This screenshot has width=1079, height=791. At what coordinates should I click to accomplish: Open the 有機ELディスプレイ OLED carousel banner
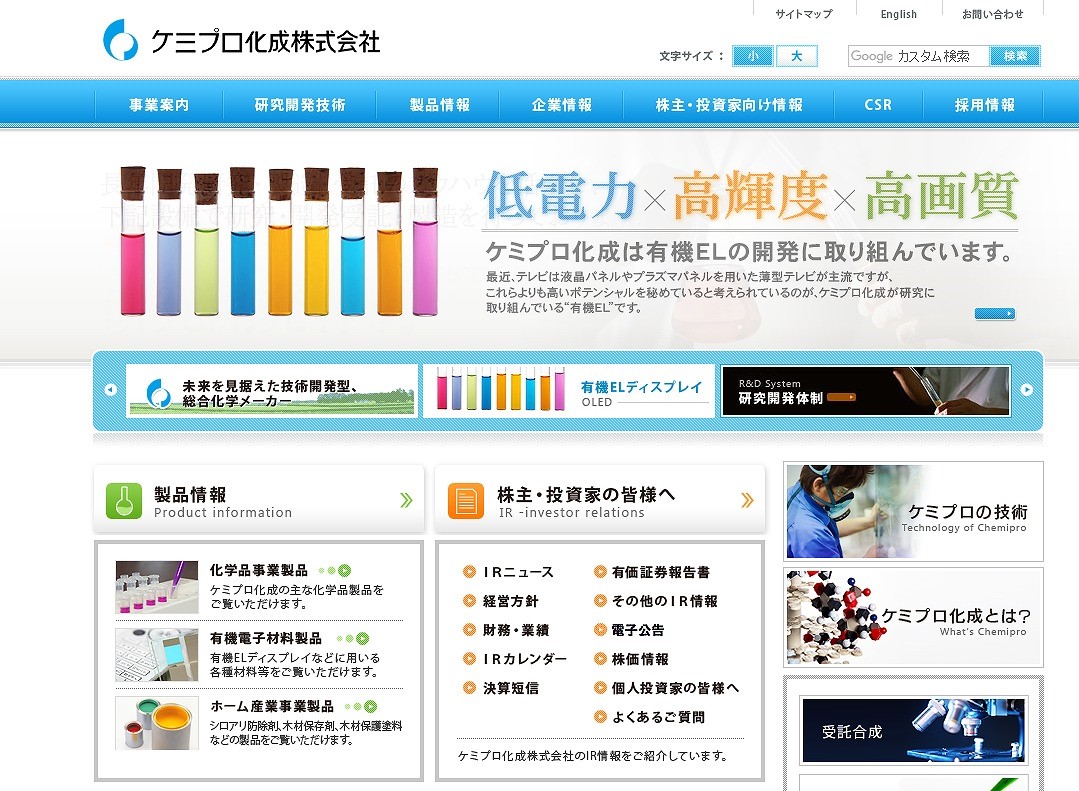click(569, 390)
